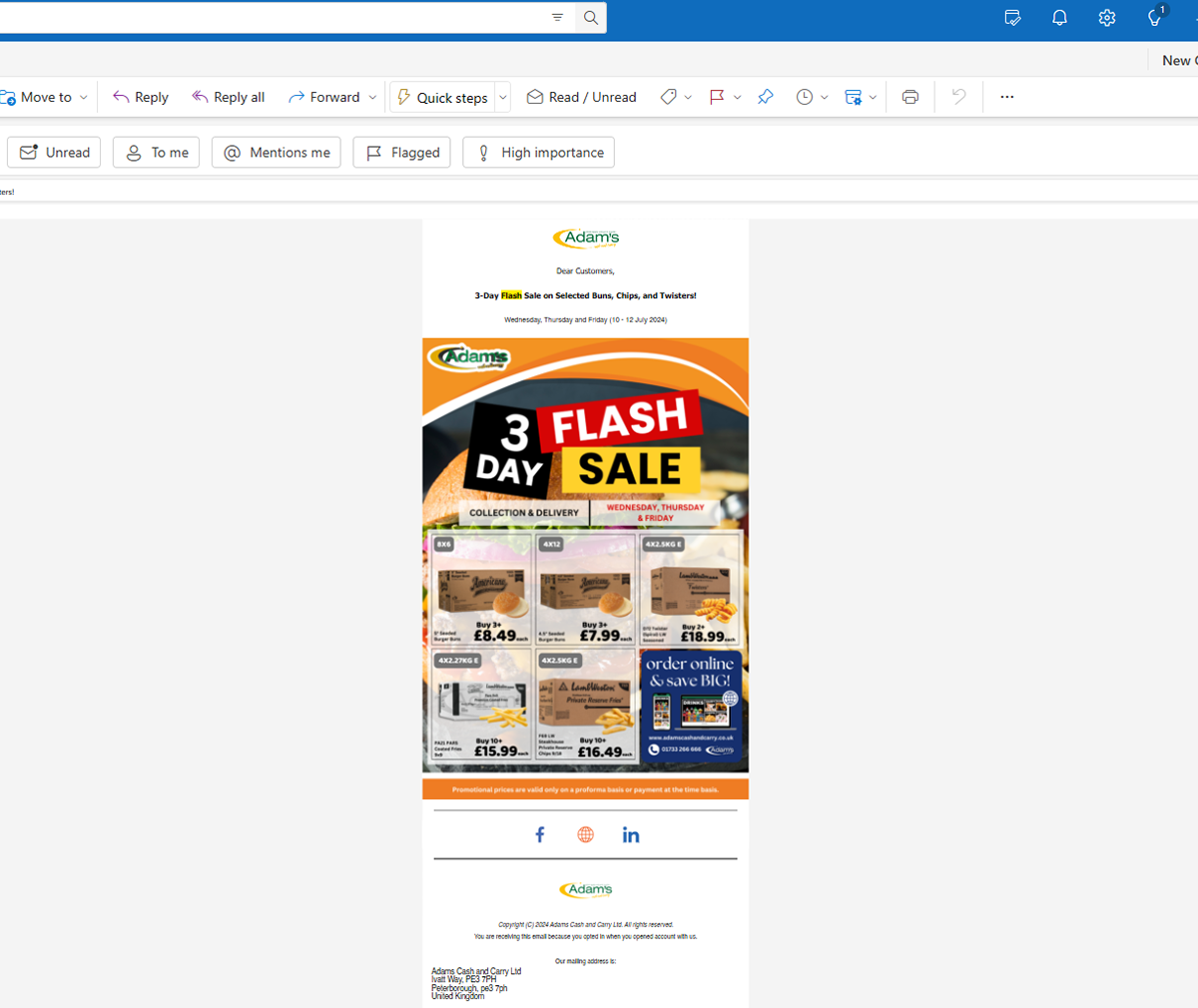Click the Adam's logo at email top
Viewport: 1198px width, 1008px height.
click(586, 238)
